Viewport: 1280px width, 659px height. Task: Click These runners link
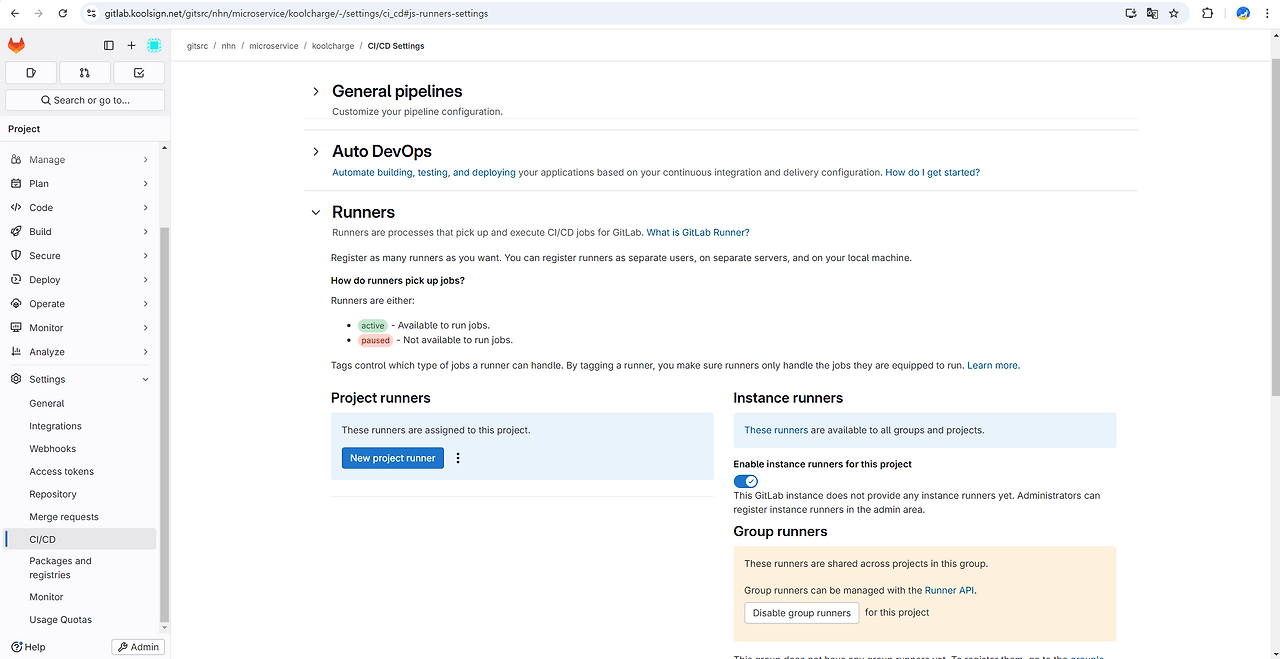(776, 430)
